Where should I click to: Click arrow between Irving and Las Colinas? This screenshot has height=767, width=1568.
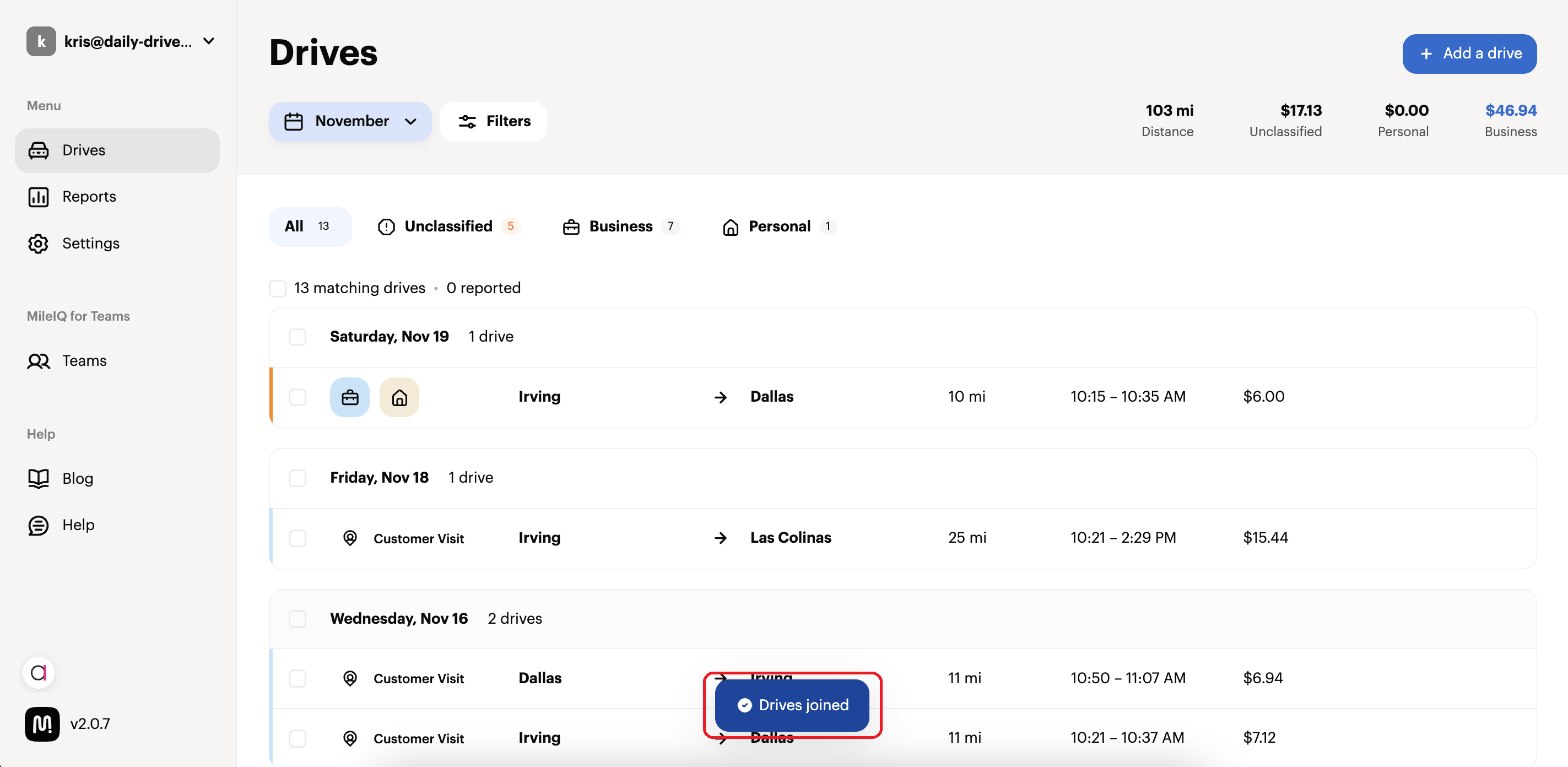pyautogui.click(x=721, y=538)
